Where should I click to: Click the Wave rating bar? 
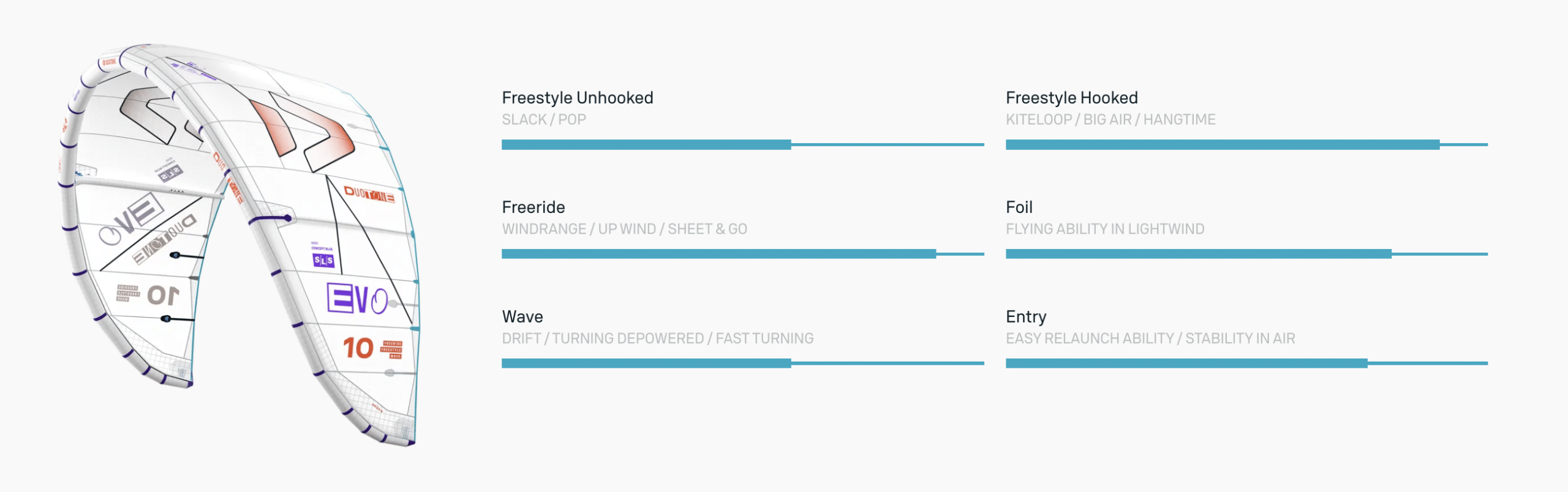(x=742, y=363)
